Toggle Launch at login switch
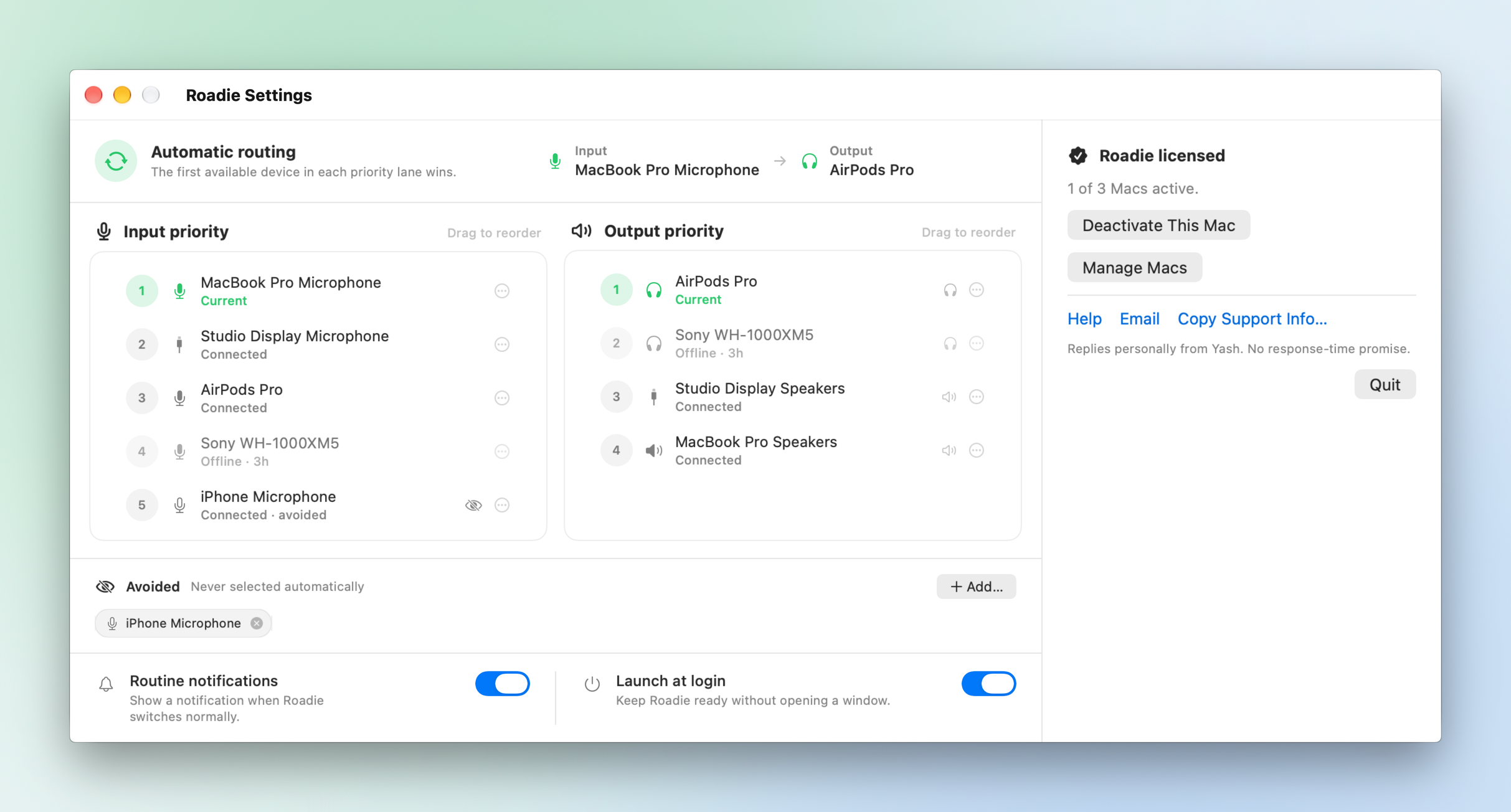Viewport: 1511px width, 812px height. (x=988, y=684)
